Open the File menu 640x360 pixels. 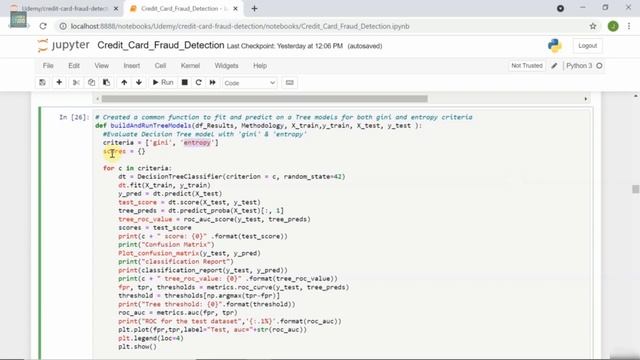tap(48, 66)
